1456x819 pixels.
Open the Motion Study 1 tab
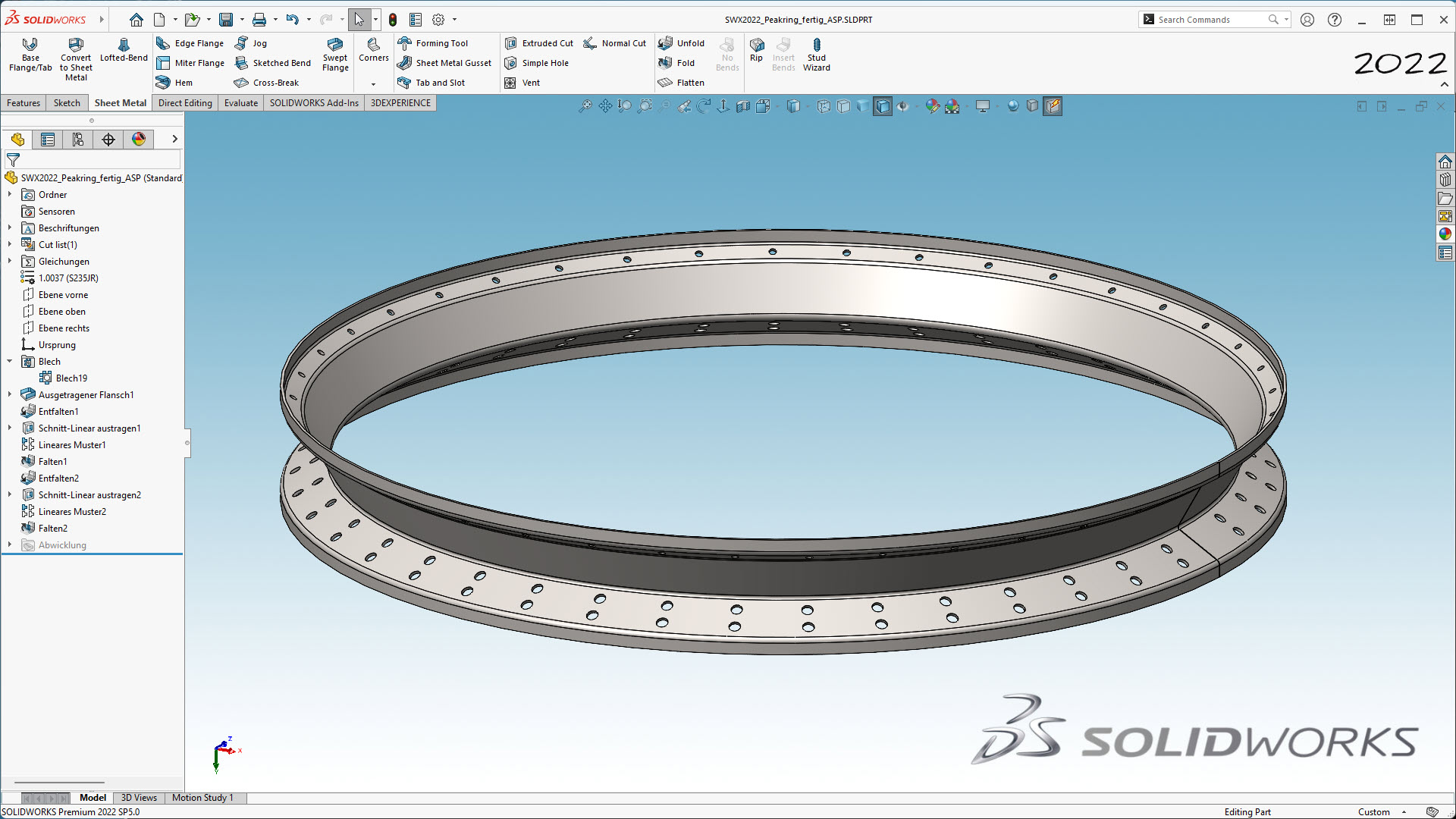point(202,798)
